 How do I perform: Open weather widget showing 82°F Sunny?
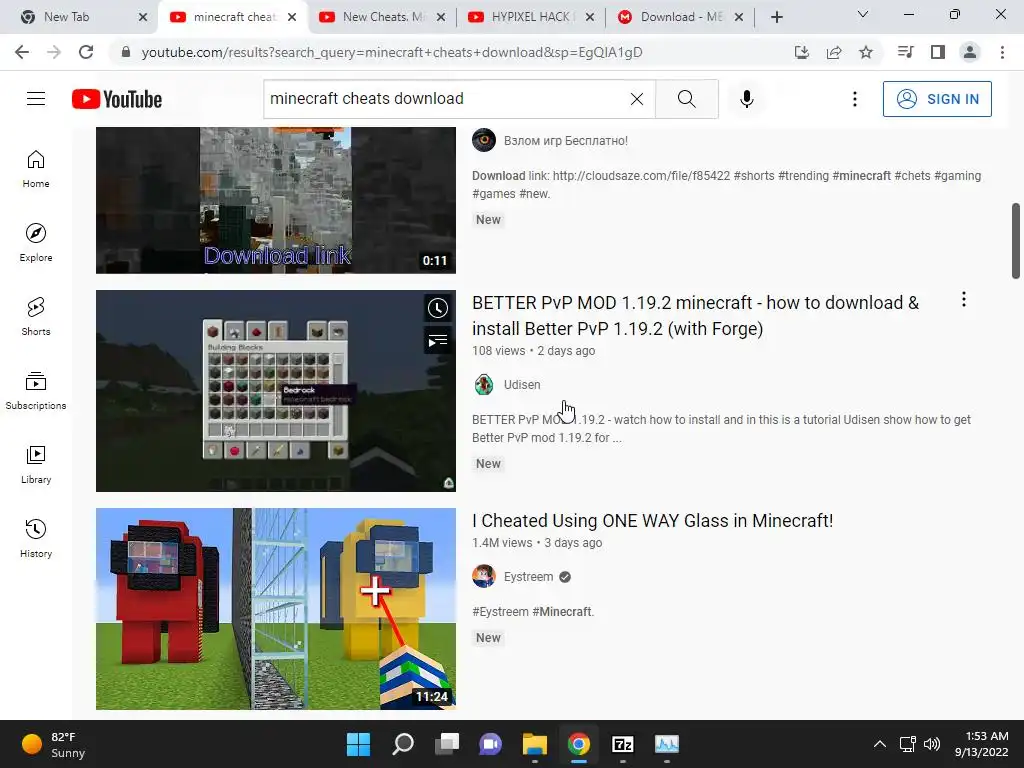tap(54, 744)
